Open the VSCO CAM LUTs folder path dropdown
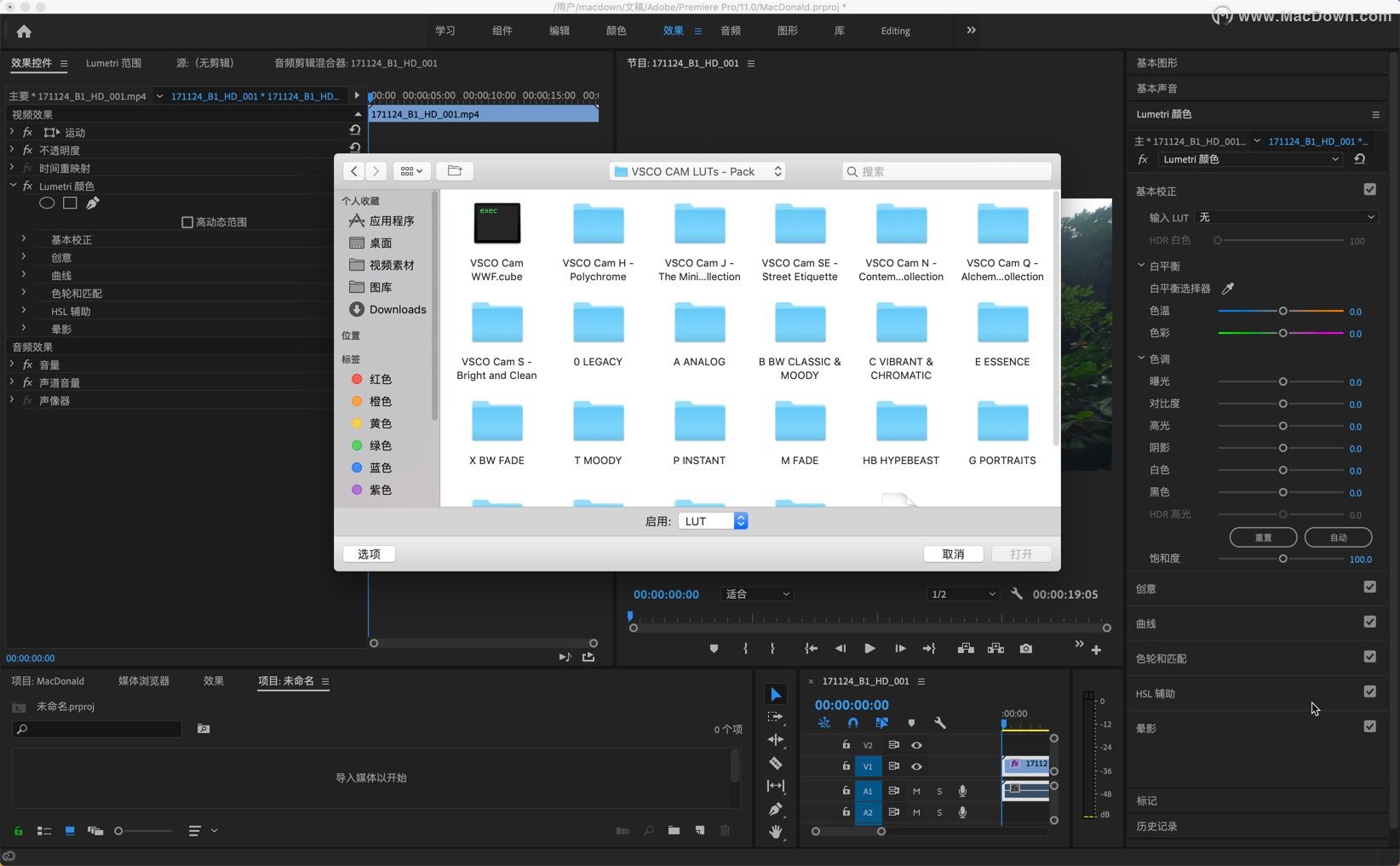Viewport: 1400px width, 866px height. [697, 171]
